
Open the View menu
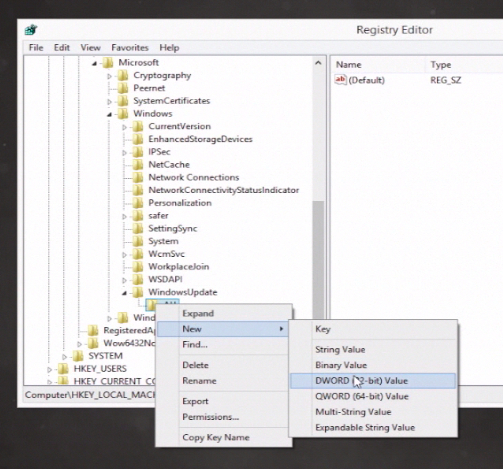tap(90, 48)
